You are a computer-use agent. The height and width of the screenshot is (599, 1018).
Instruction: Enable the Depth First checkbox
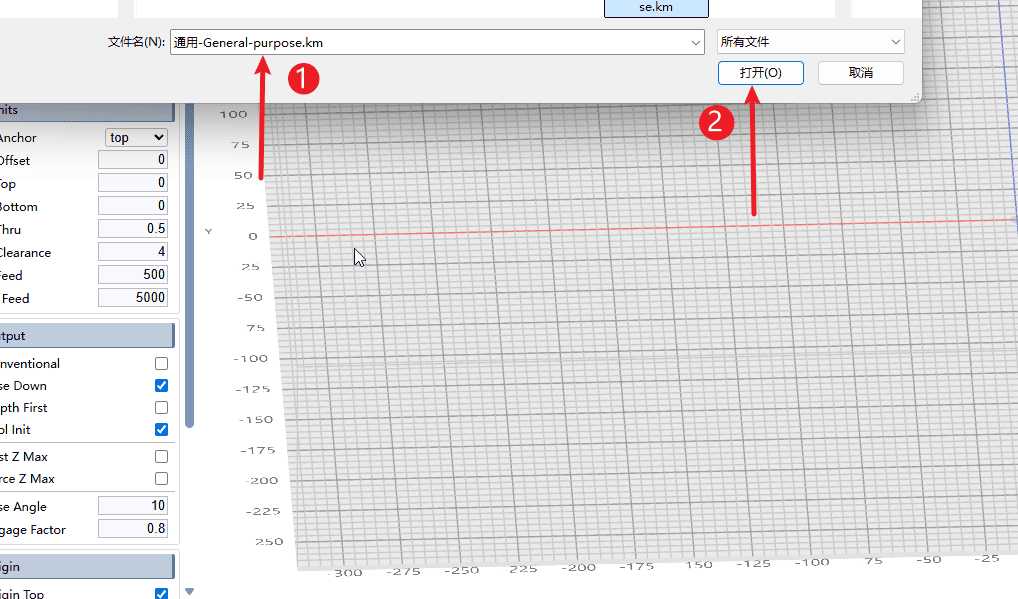pos(161,408)
